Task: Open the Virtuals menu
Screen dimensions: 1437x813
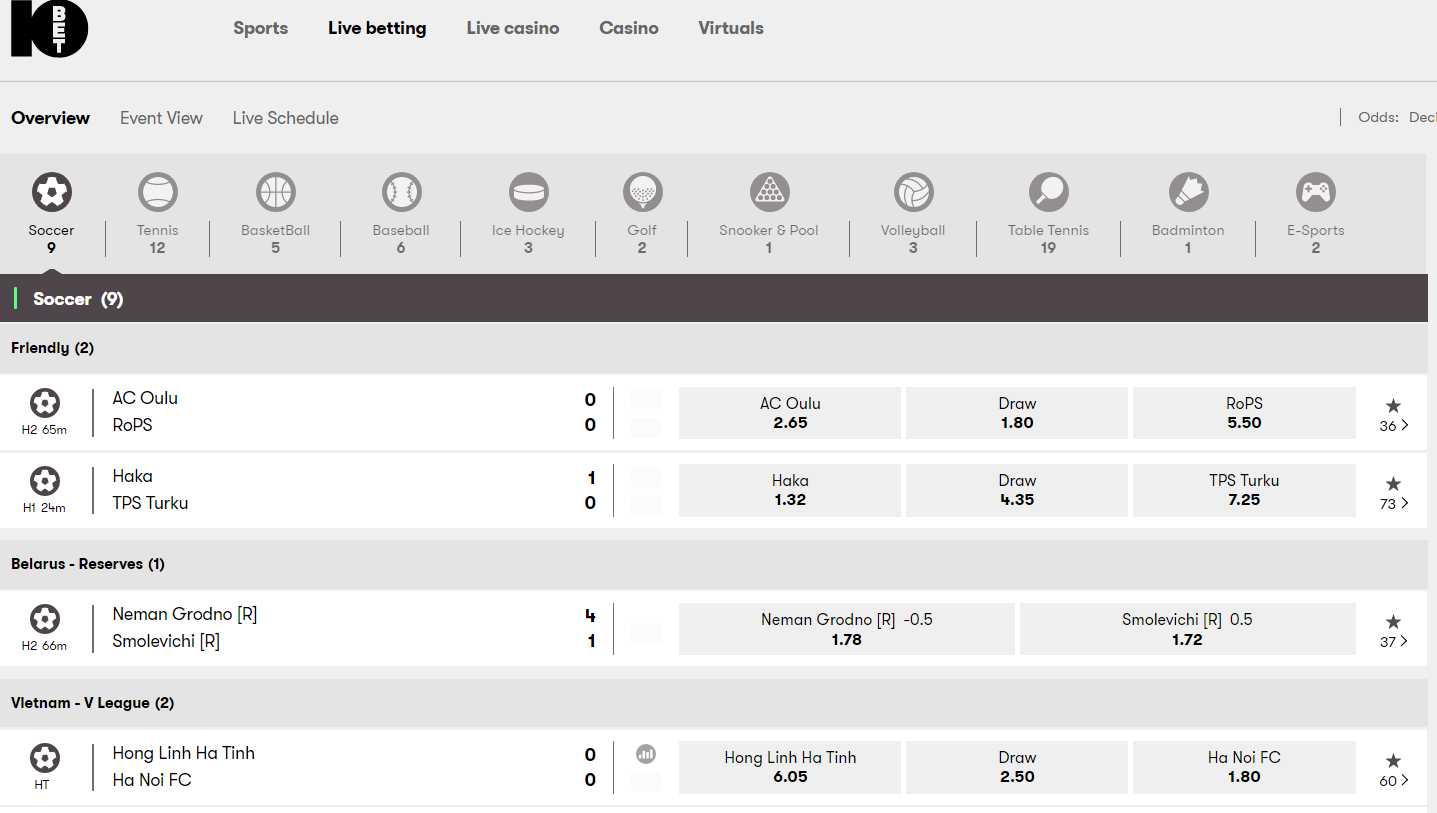Action: 731,28
